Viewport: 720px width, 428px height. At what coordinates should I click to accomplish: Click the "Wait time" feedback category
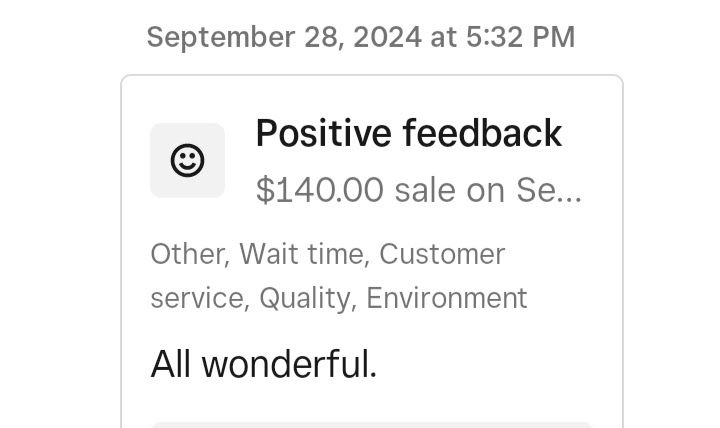(x=302, y=254)
